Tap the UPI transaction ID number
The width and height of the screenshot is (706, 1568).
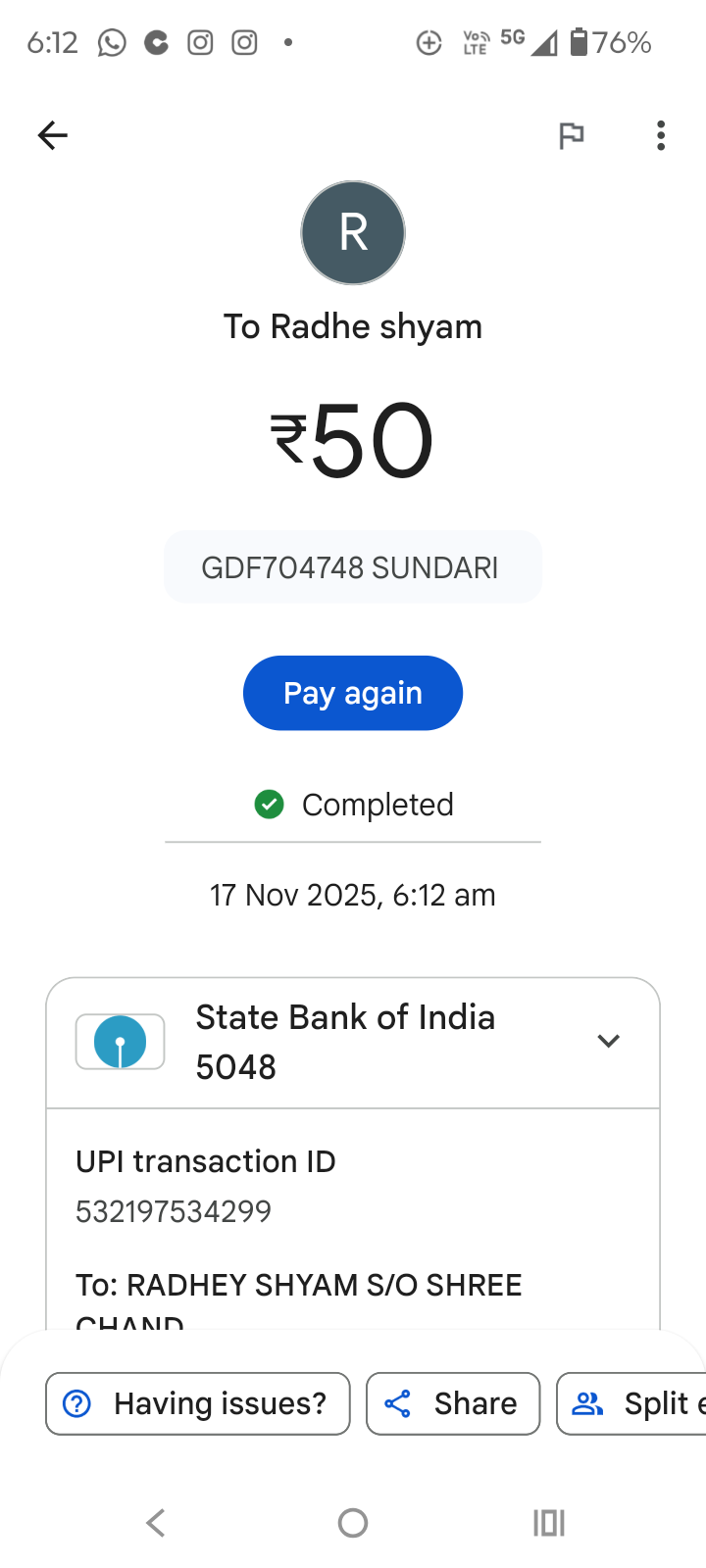tap(174, 1211)
